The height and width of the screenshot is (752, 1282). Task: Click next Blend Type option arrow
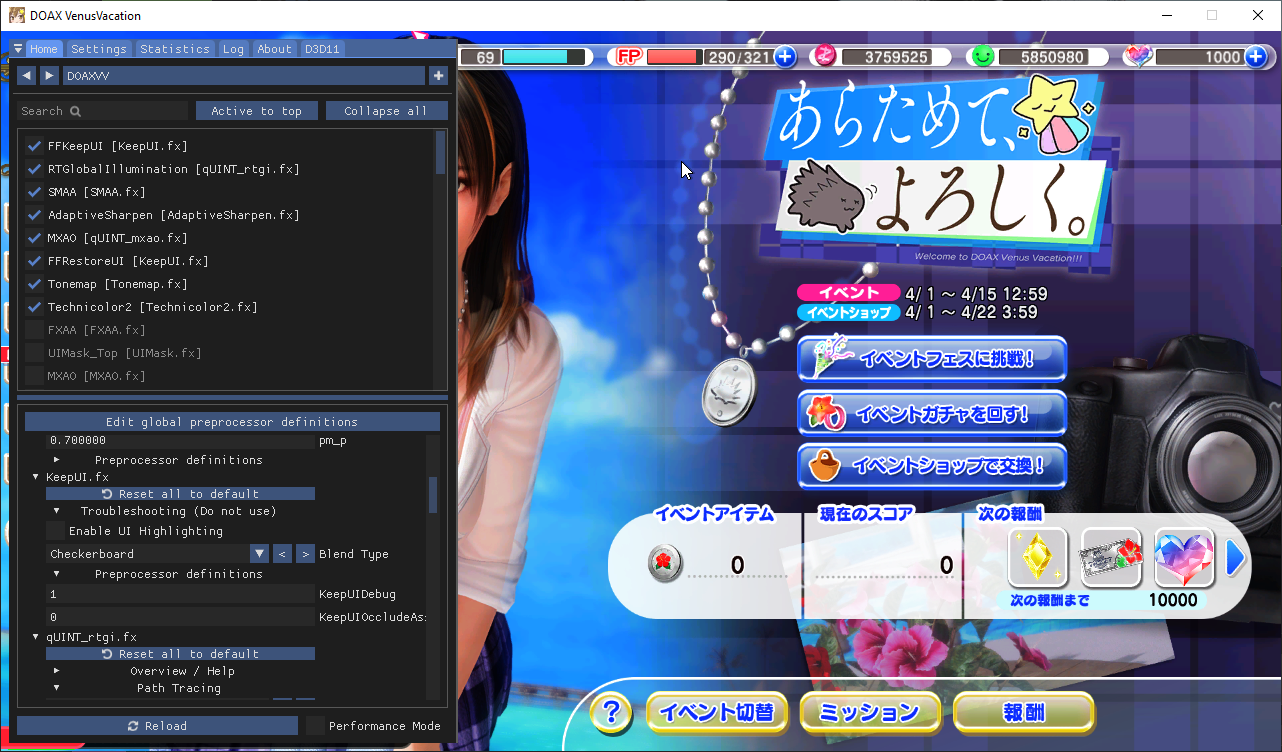305,554
